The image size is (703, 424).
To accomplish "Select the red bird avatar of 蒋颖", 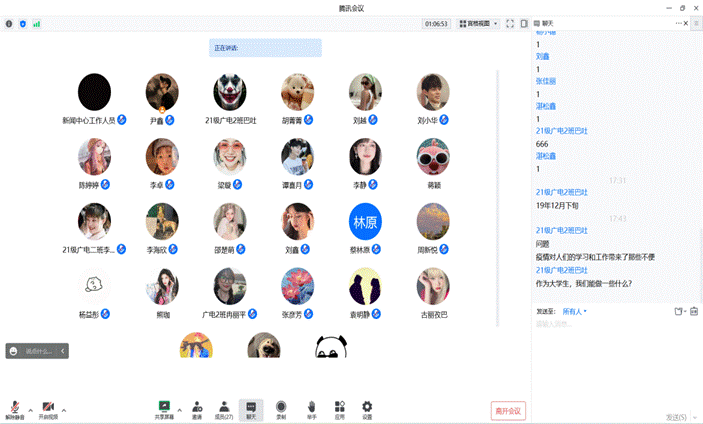I will click(x=433, y=156).
